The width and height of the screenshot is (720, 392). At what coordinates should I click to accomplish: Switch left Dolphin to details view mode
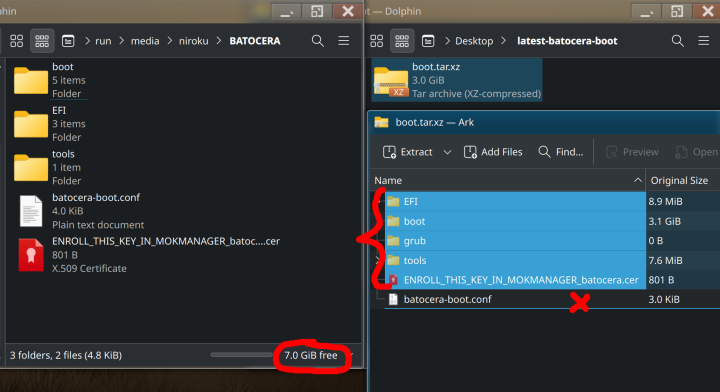pos(68,41)
